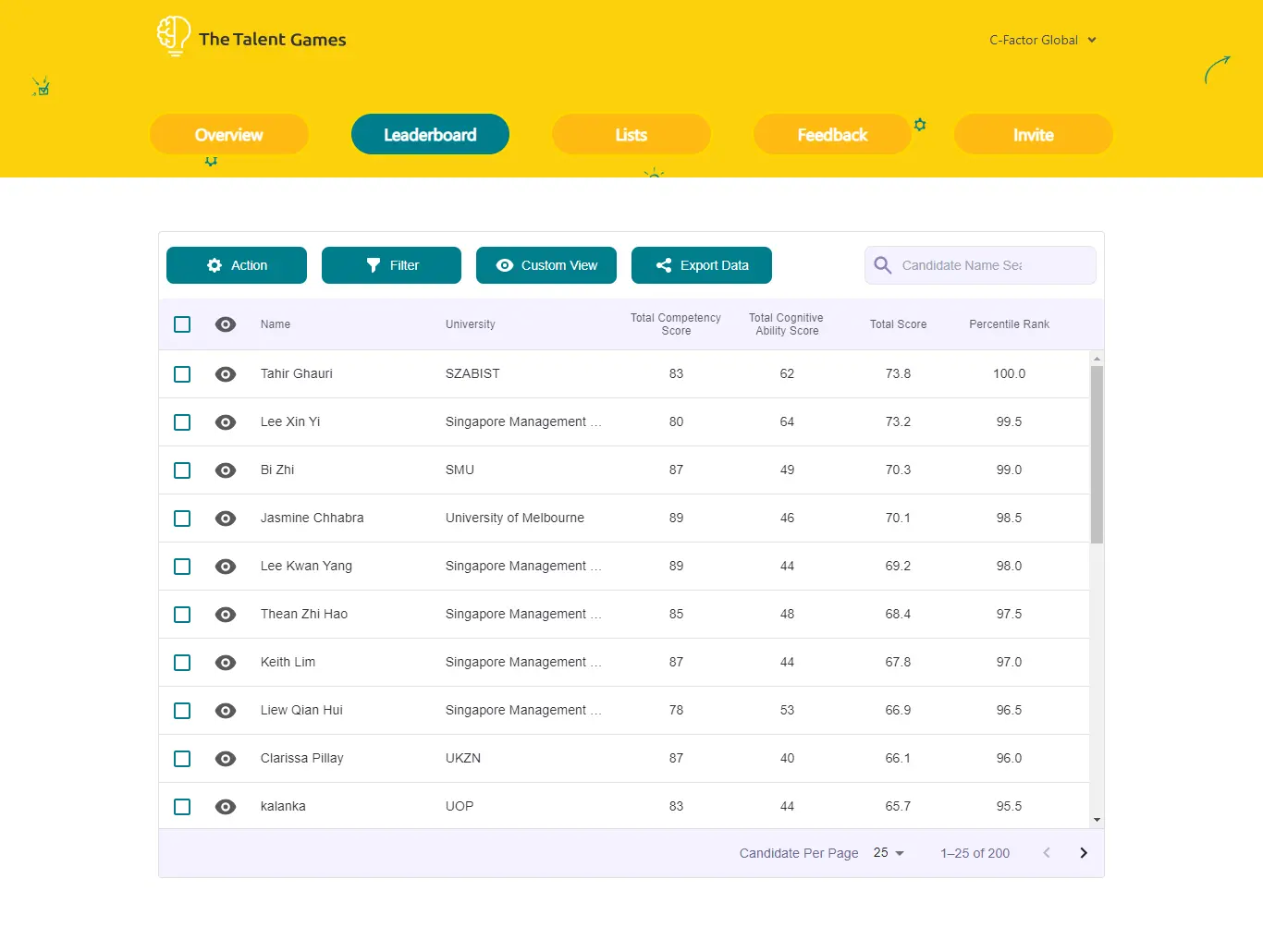Select the Liew Qian Hui checkbox
The height and width of the screenshot is (952, 1263).
(x=182, y=711)
